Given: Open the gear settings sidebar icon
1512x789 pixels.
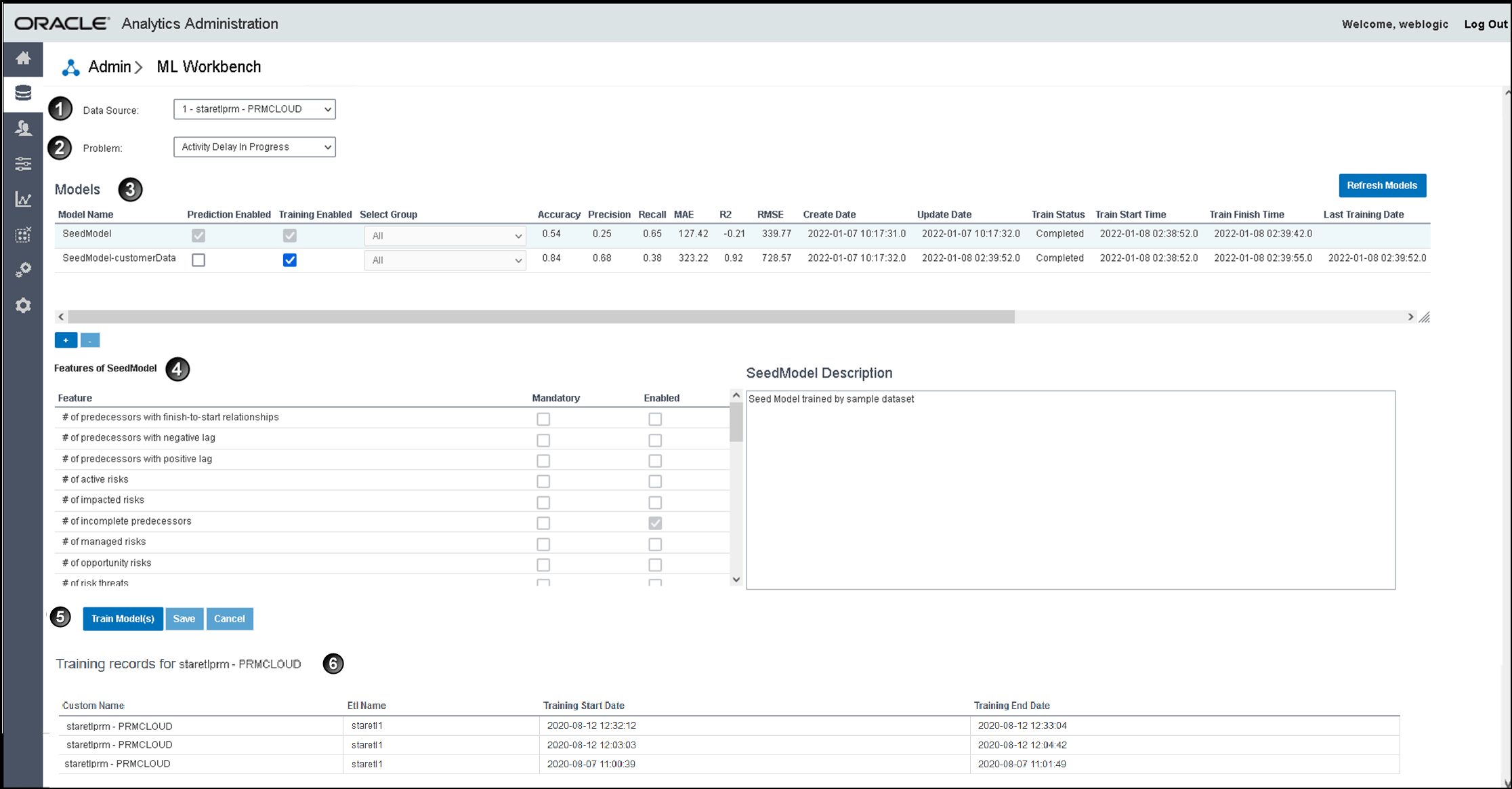Looking at the screenshot, I should click(23, 306).
